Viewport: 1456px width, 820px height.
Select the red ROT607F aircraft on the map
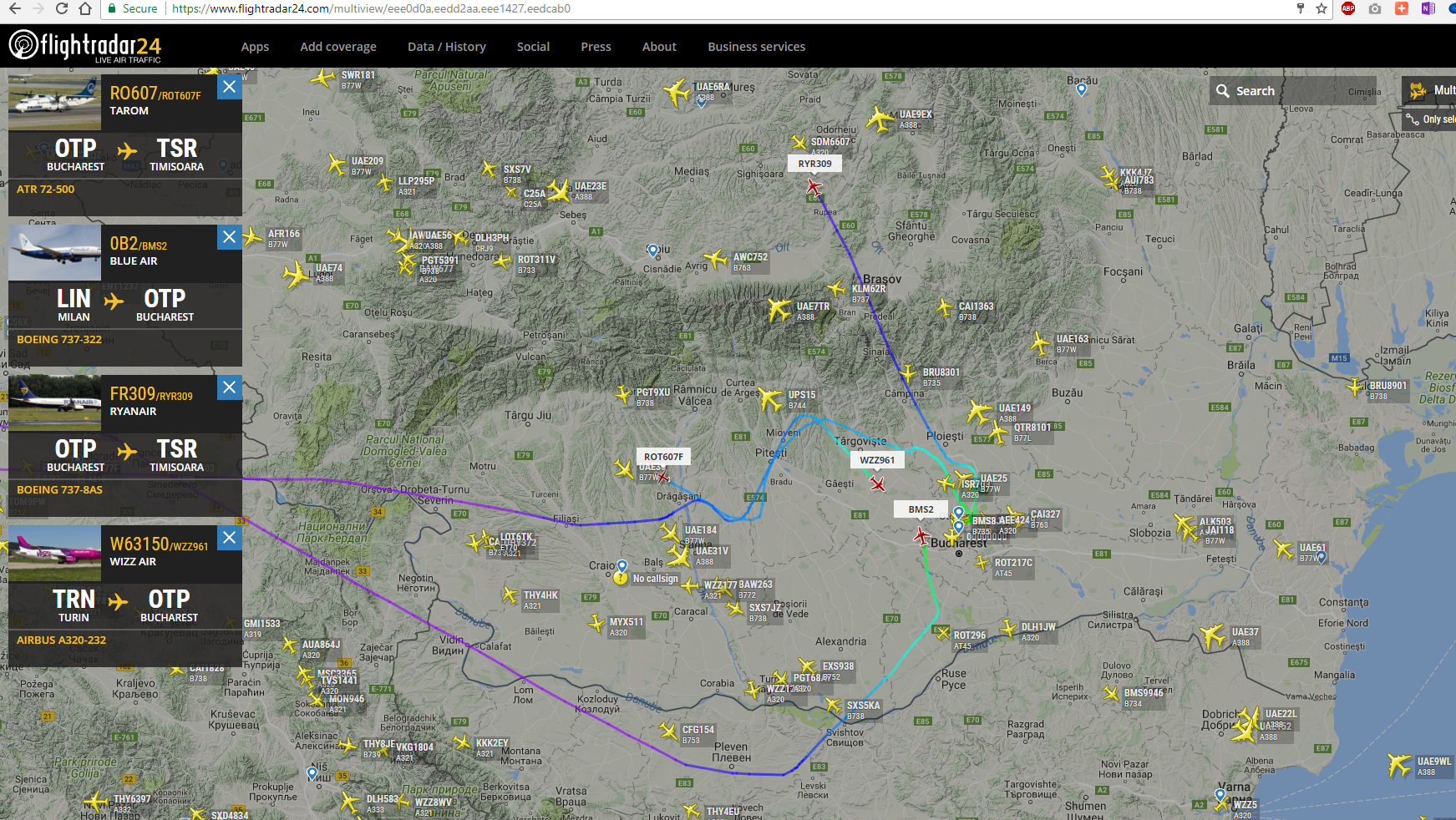tap(663, 478)
